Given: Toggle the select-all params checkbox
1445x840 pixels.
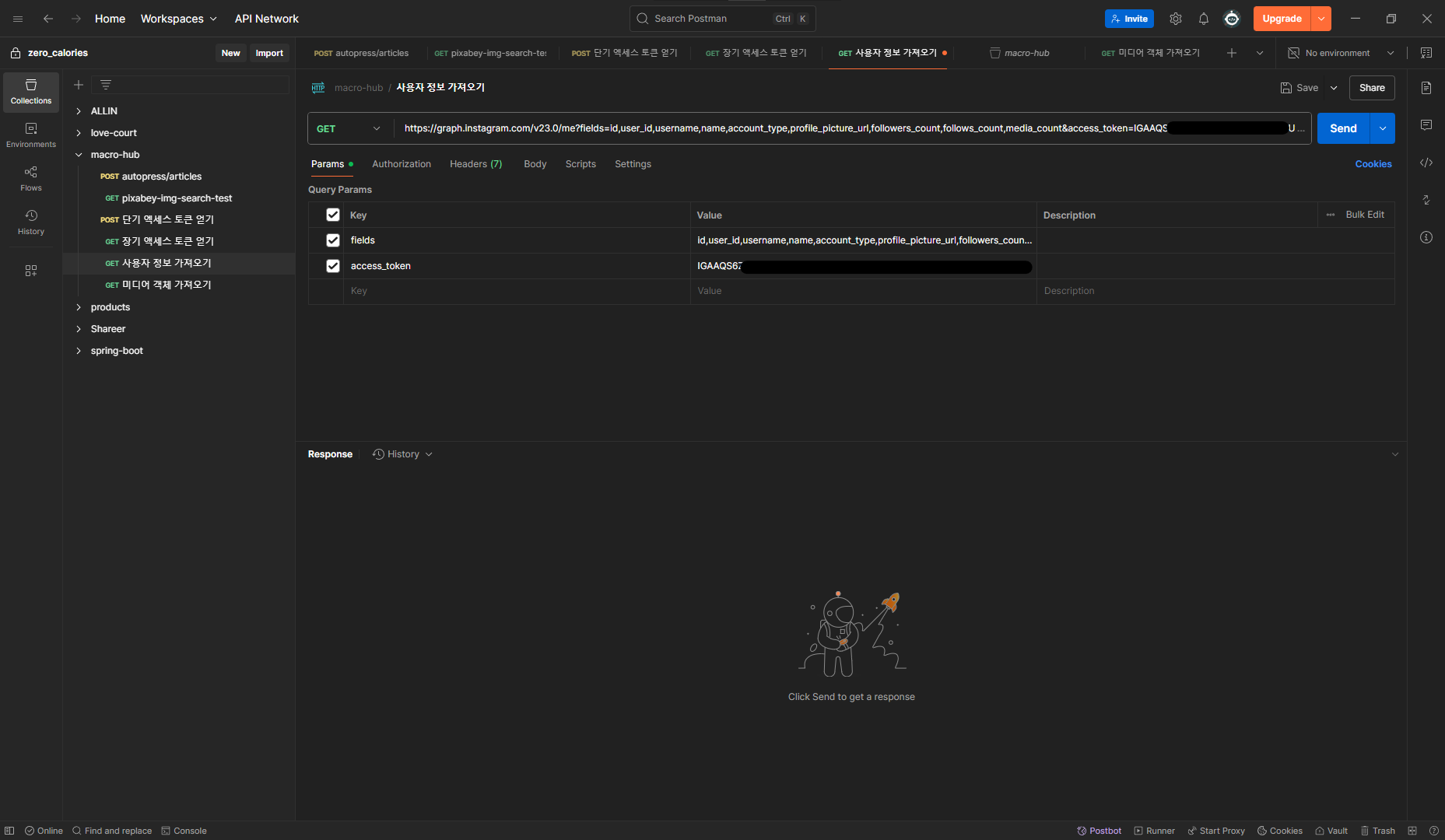Looking at the screenshot, I should point(333,215).
